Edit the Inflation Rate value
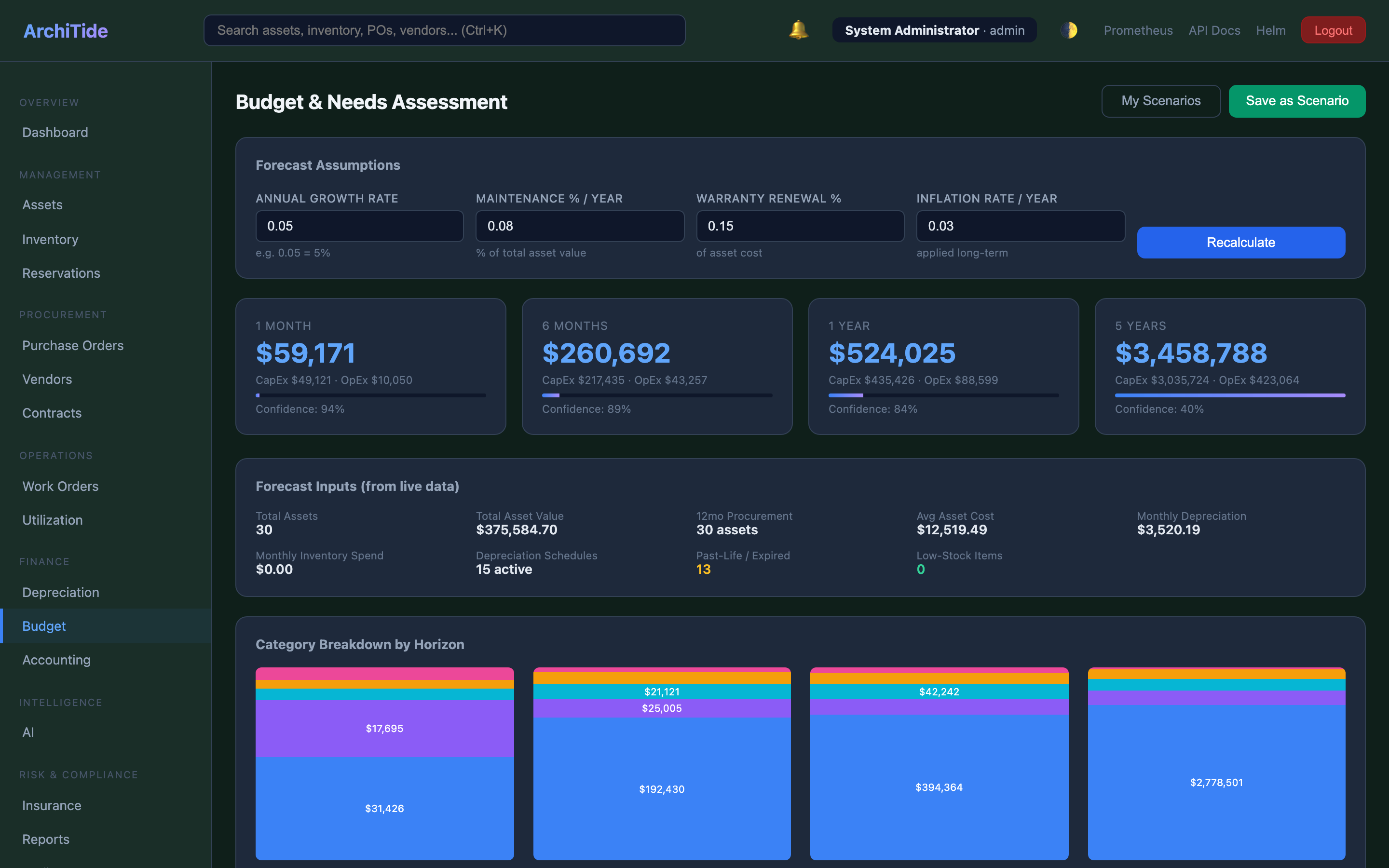This screenshot has height=868, width=1389. (1021, 226)
